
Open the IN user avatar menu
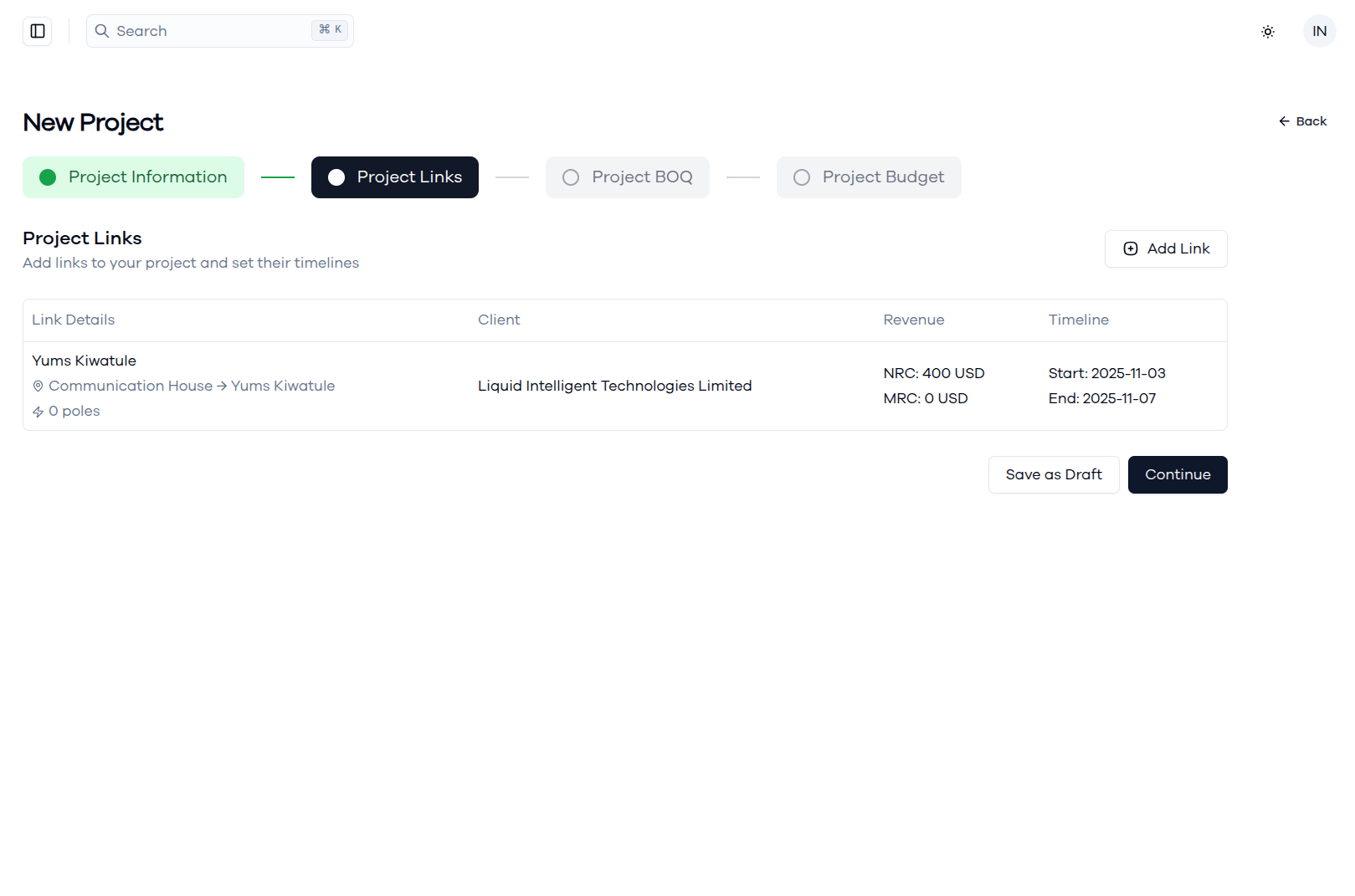click(x=1319, y=31)
